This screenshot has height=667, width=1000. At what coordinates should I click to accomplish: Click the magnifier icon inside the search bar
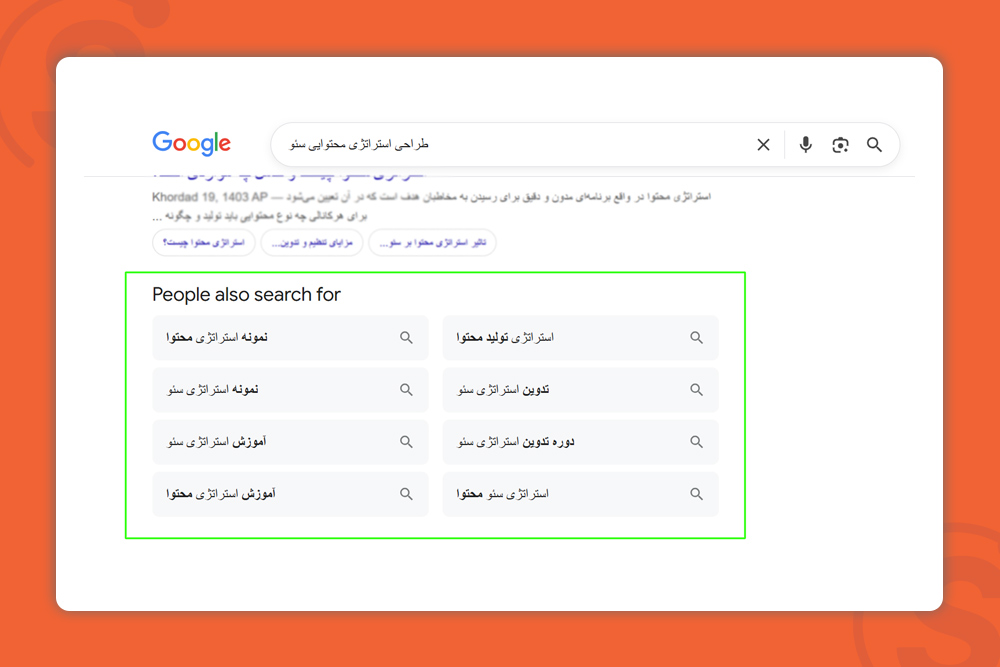click(x=874, y=144)
